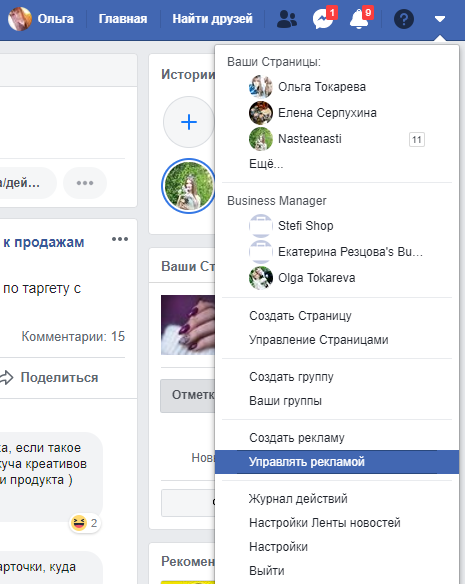Open Найти друзей link

point(212,19)
